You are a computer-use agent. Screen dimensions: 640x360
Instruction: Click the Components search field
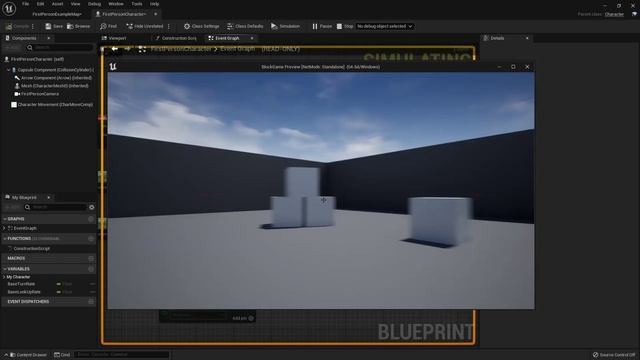click(60, 48)
